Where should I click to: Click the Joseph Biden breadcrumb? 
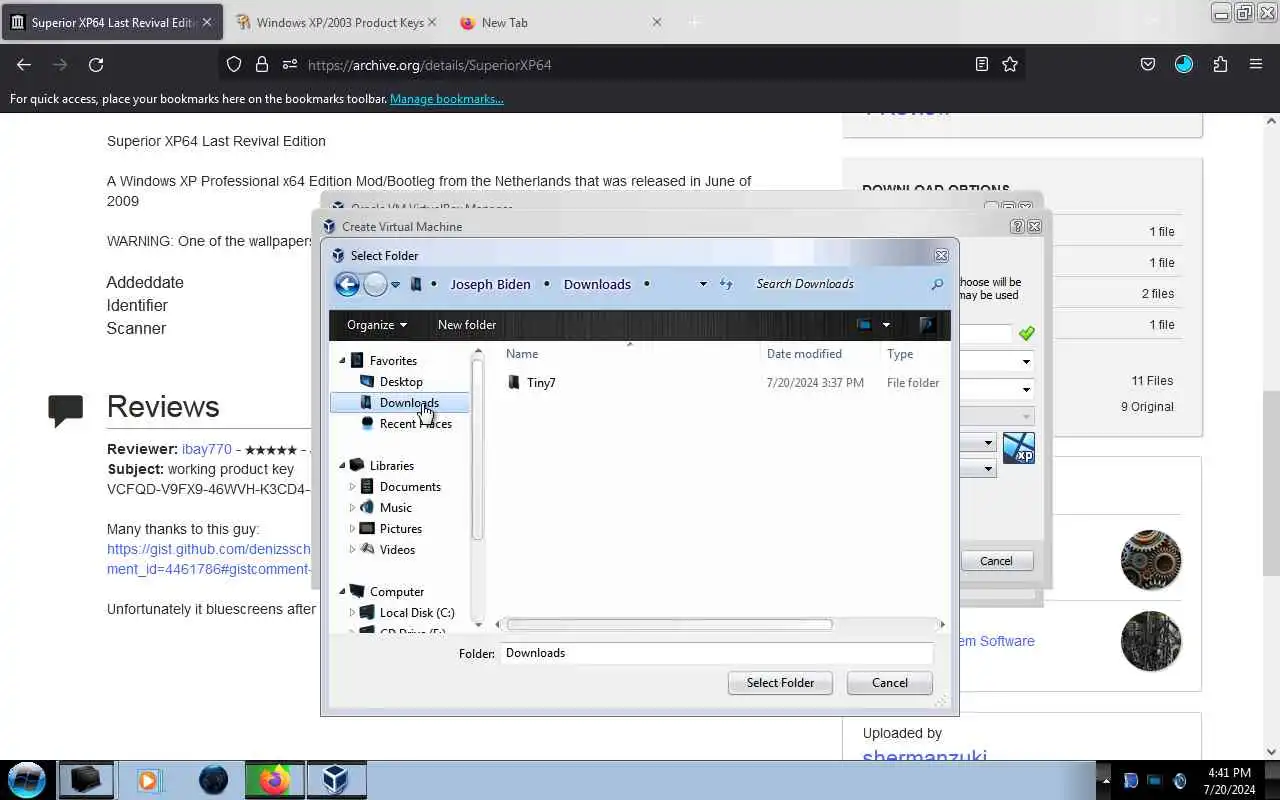tap(490, 284)
